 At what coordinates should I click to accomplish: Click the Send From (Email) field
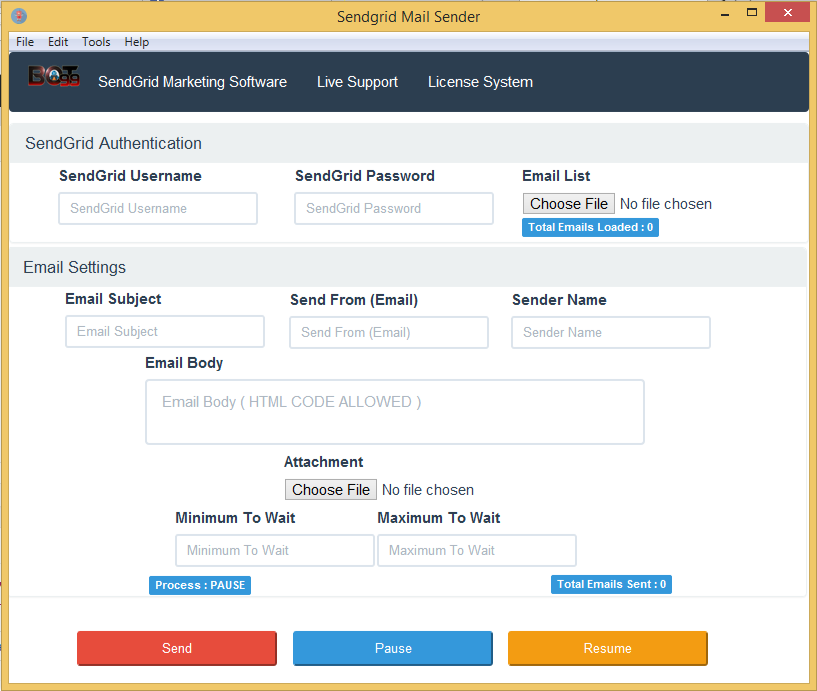pos(389,333)
